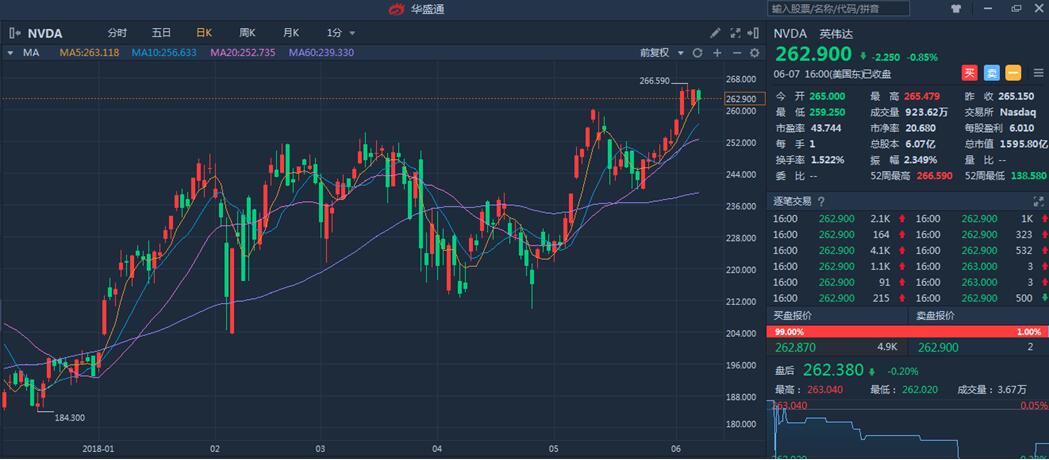Expand the MA indicator dropdown arrow
Screen dimensions: 1049x460
pos(10,53)
